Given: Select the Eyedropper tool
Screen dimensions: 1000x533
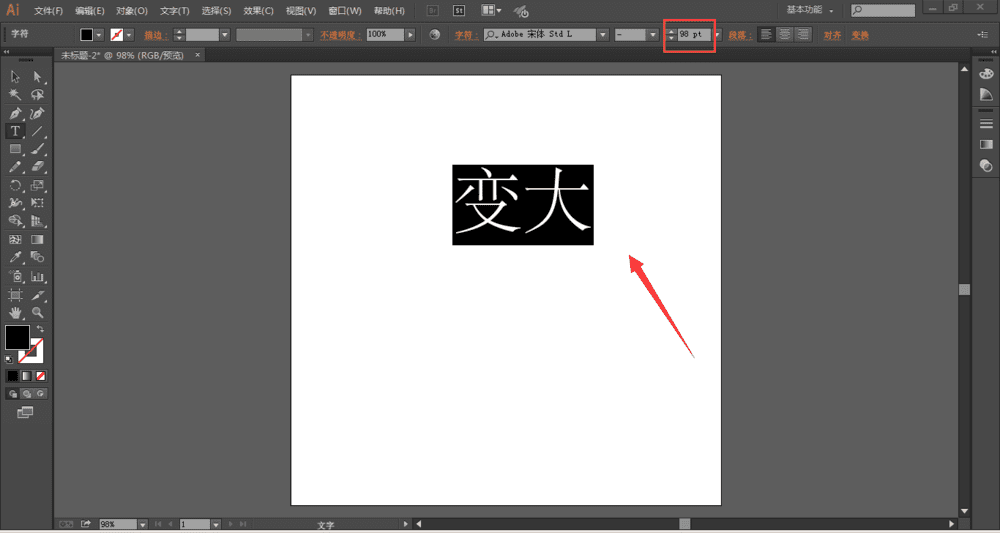Looking at the screenshot, I should click(x=15, y=257).
